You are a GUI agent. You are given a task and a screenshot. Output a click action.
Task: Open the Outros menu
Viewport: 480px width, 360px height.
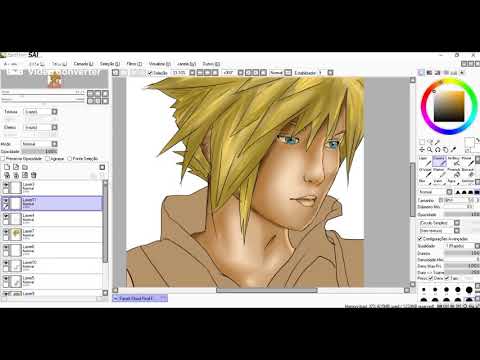point(211,64)
